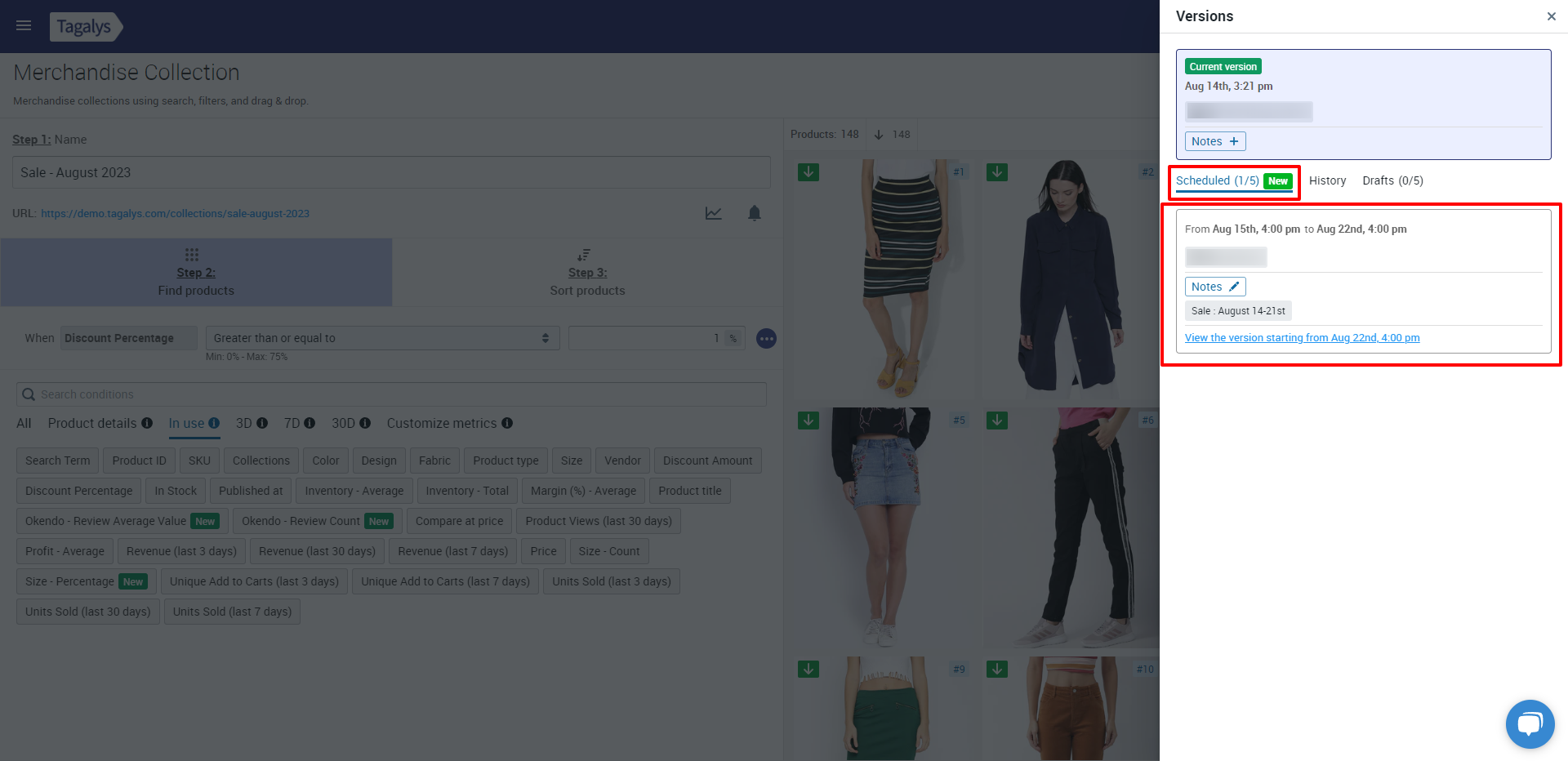
Task: Open the chat support bubble
Action: tap(1530, 724)
